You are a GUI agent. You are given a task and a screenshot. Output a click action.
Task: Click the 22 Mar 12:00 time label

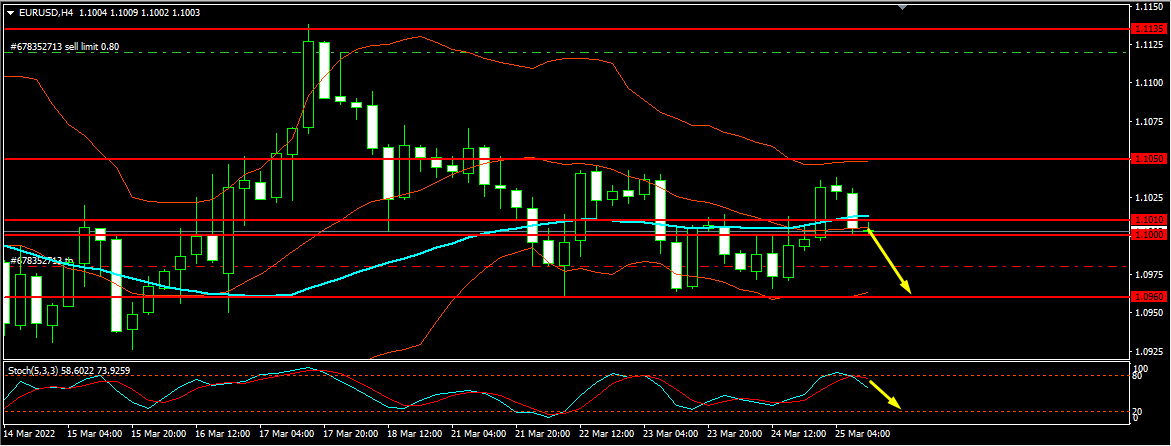pyautogui.click(x=608, y=435)
